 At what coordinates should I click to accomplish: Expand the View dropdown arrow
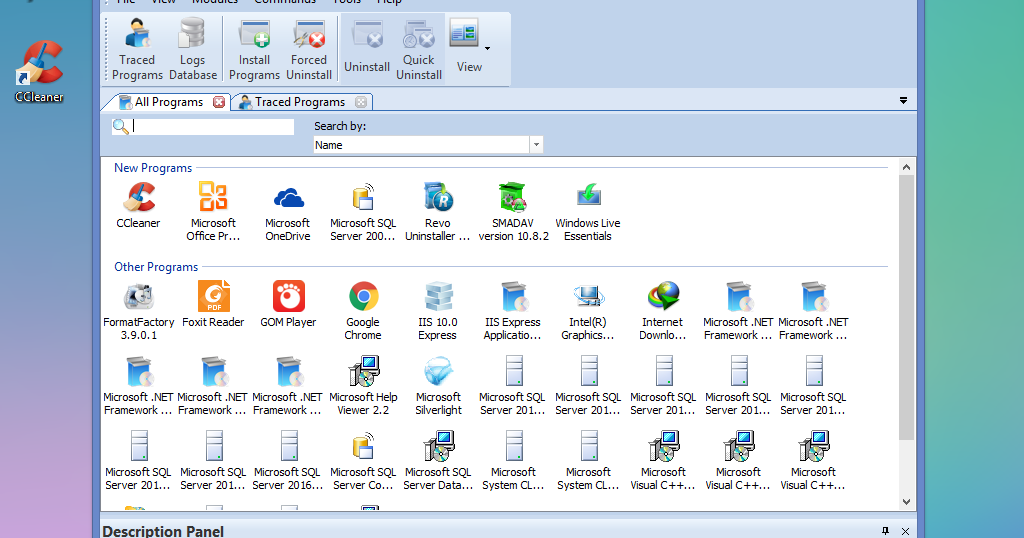487,48
